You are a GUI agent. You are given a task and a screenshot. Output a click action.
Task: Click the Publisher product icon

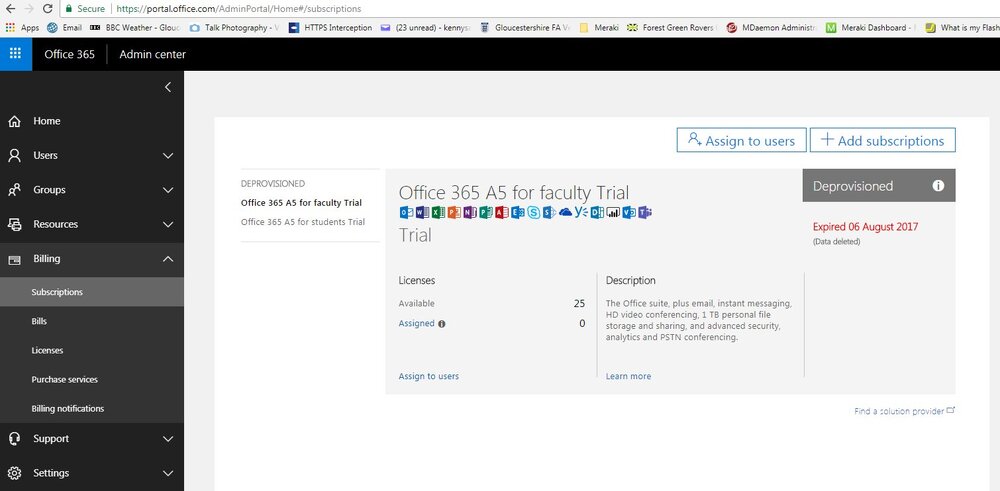tap(486, 212)
